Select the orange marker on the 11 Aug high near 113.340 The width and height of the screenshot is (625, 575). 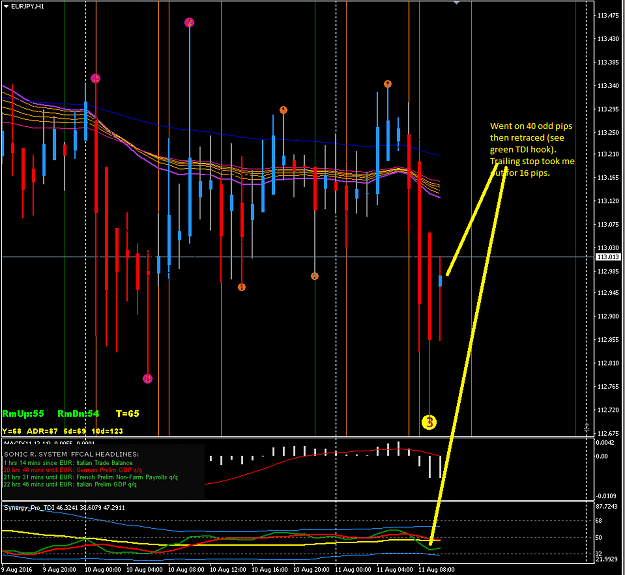(x=387, y=84)
